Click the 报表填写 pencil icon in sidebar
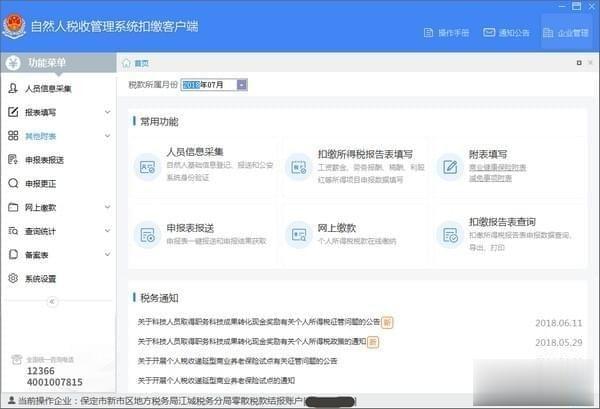The width and height of the screenshot is (600, 409). click(13, 112)
